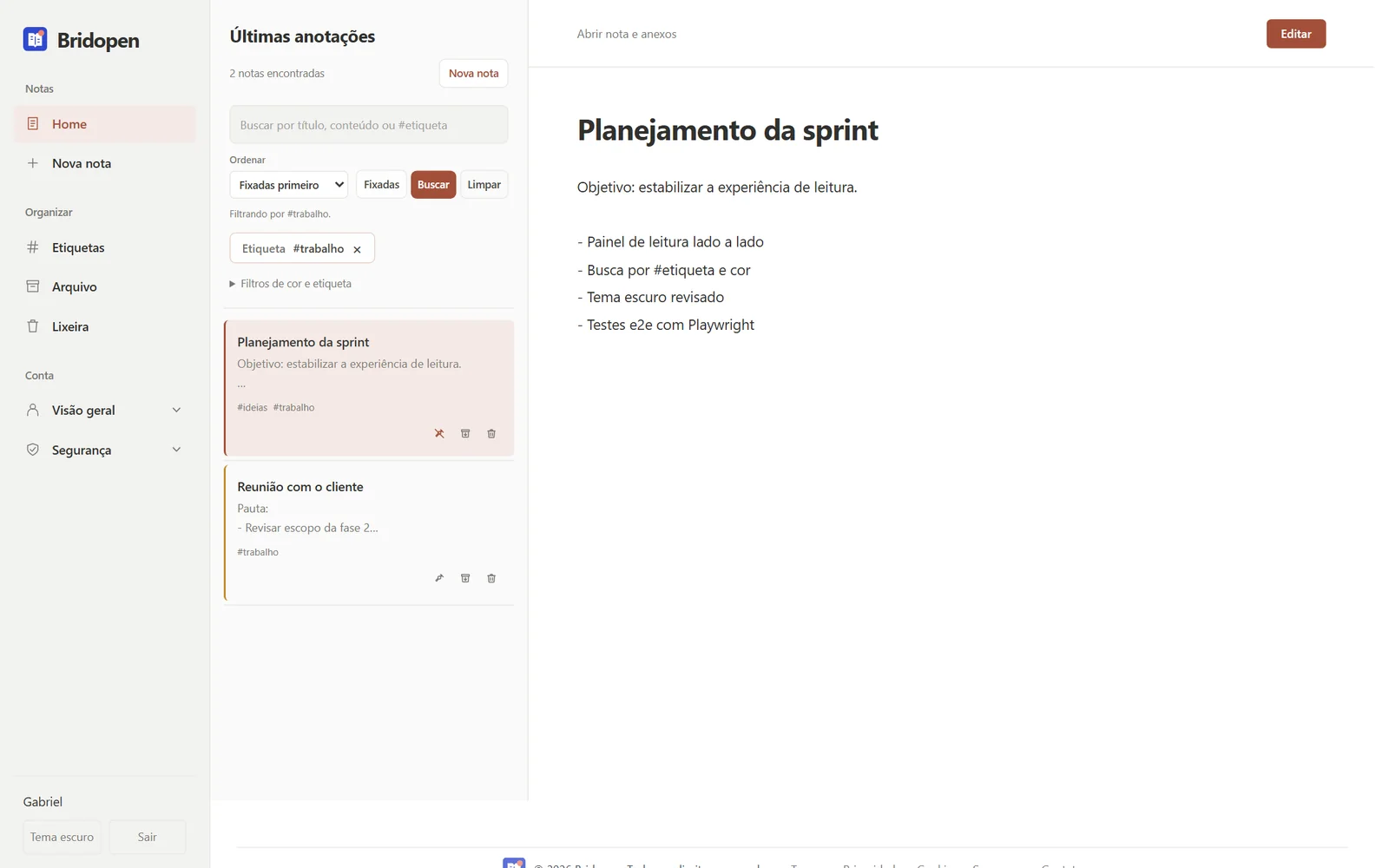1389x868 pixels.
Task: Open Home in the sidebar
Action: [105, 124]
